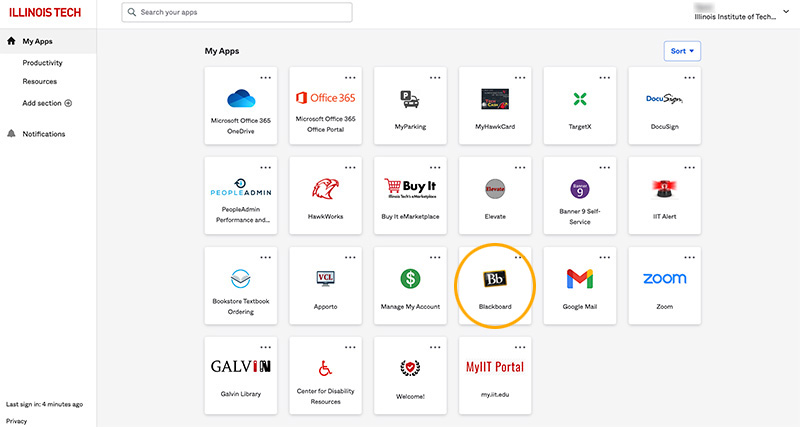
Task: Click the Illinois Institute of Tech account name
Action: 735,17
